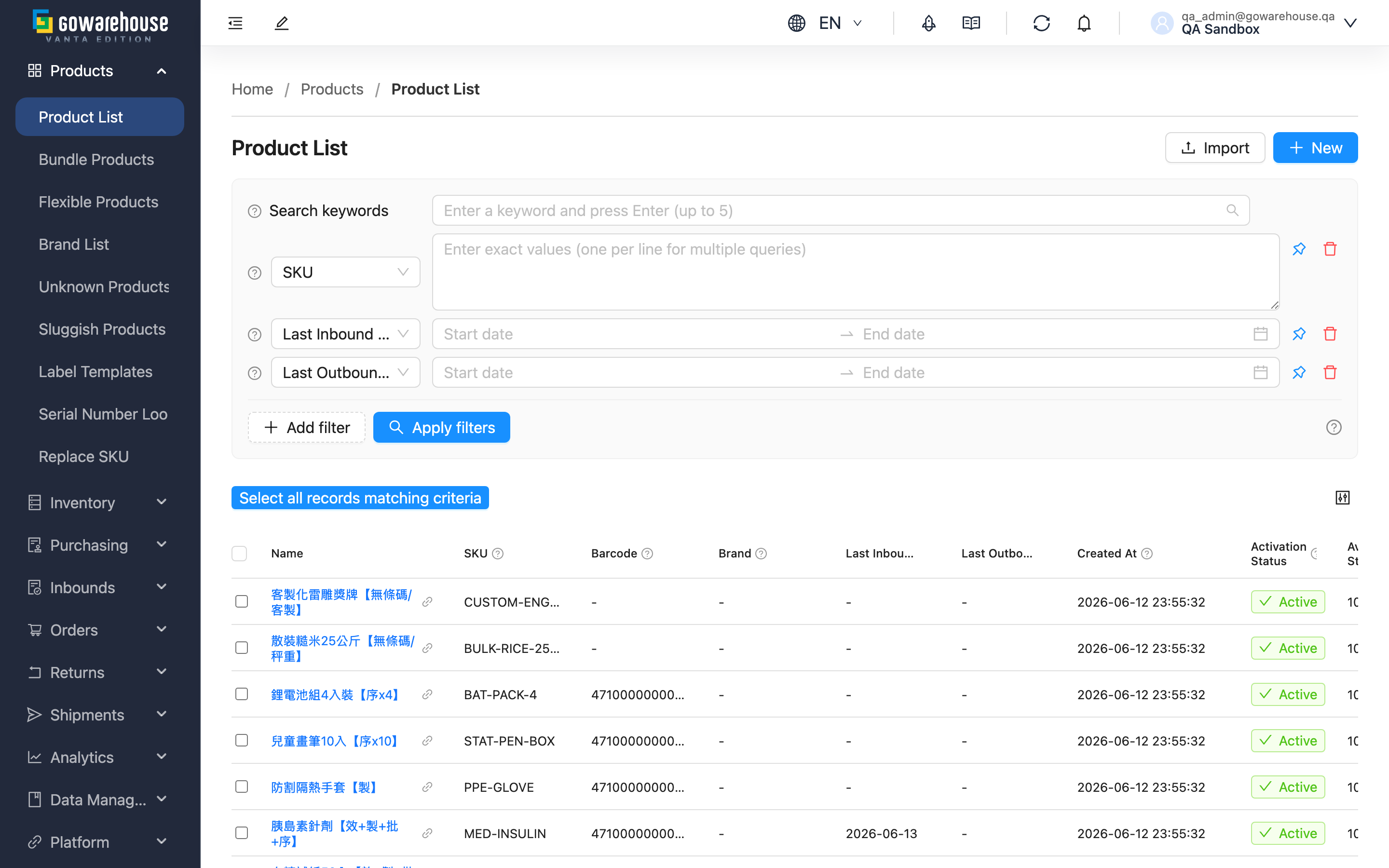Viewport: 1389px width, 868px height.
Task: Check the BULK-RICE-25 row checkbox
Action: coord(242,648)
